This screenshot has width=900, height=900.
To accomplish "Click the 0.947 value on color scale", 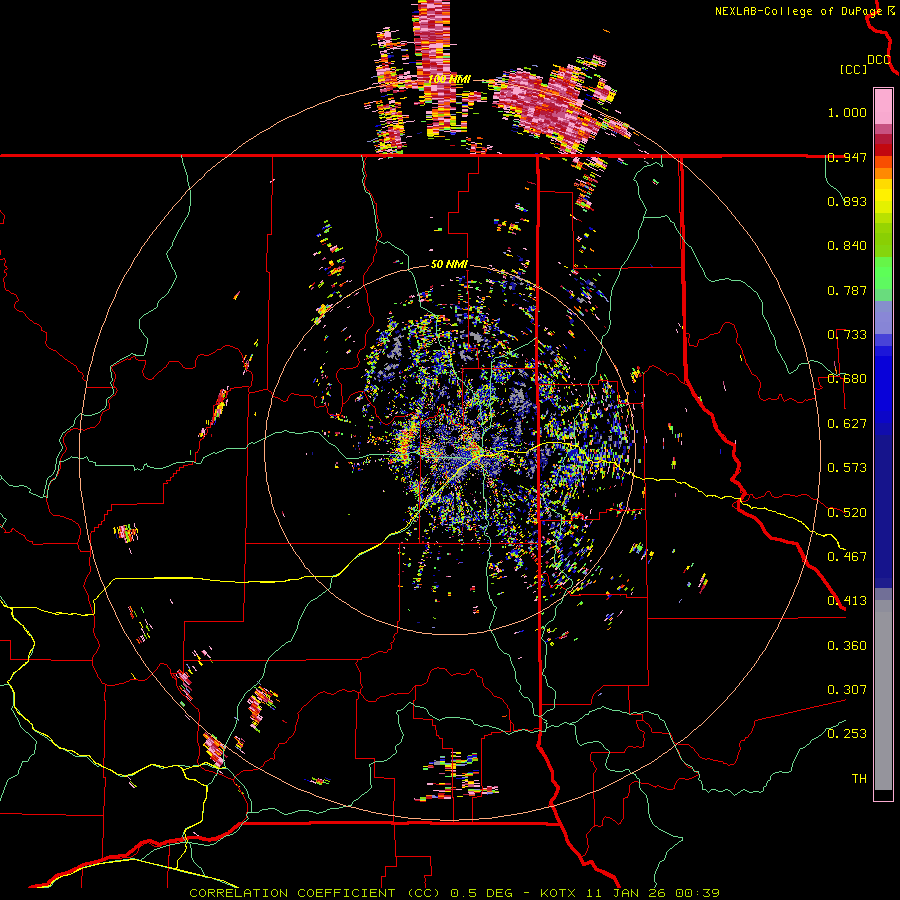I will 847,157.
